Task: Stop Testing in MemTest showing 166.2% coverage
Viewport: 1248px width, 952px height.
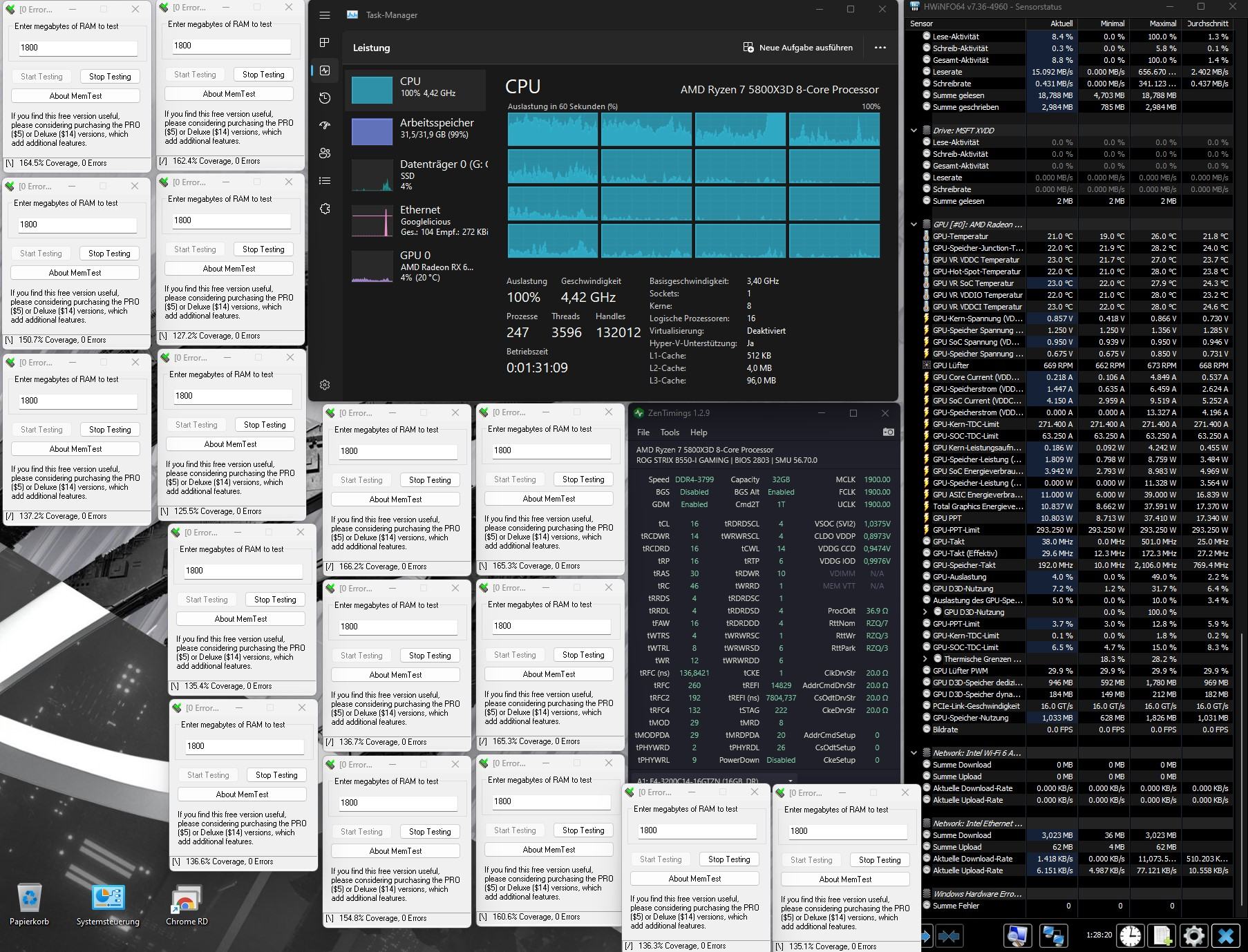Action: 430,480
